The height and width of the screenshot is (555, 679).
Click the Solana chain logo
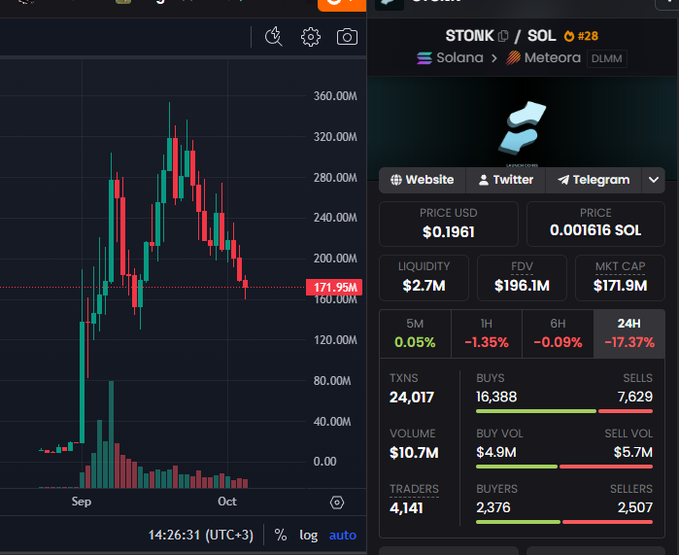pyautogui.click(x=424, y=58)
